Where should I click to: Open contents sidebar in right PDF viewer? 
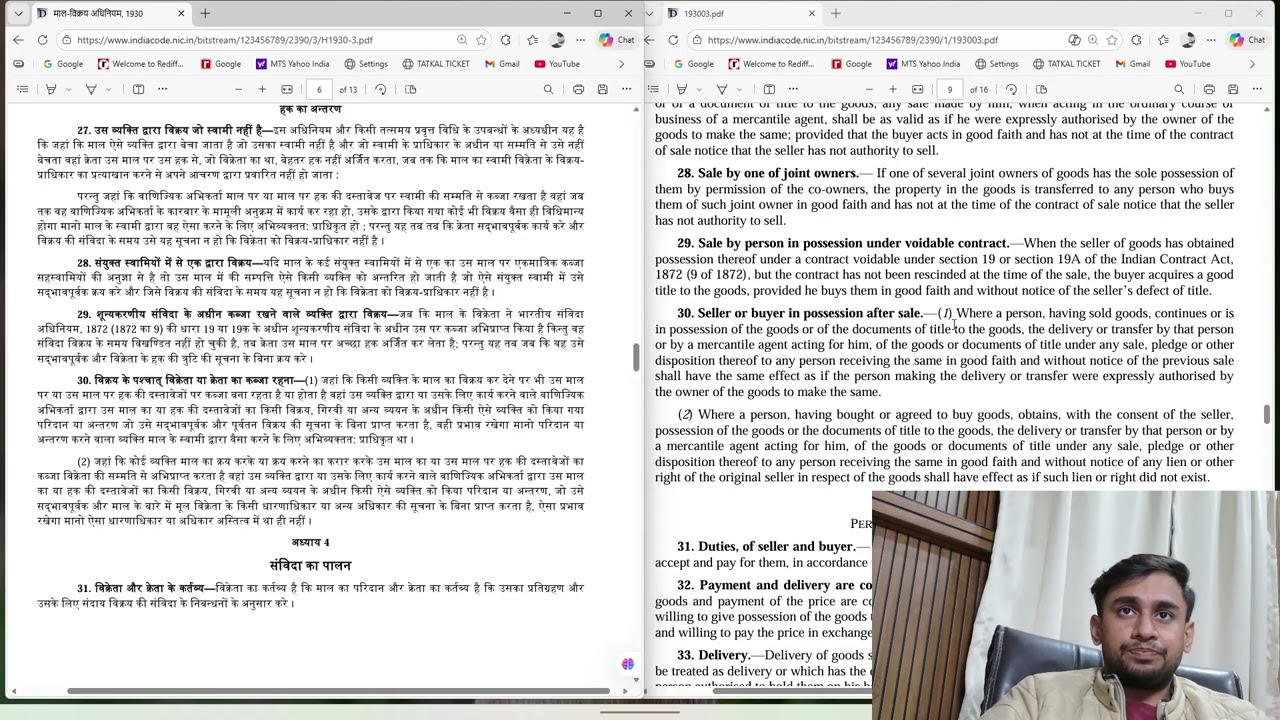[653, 89]
